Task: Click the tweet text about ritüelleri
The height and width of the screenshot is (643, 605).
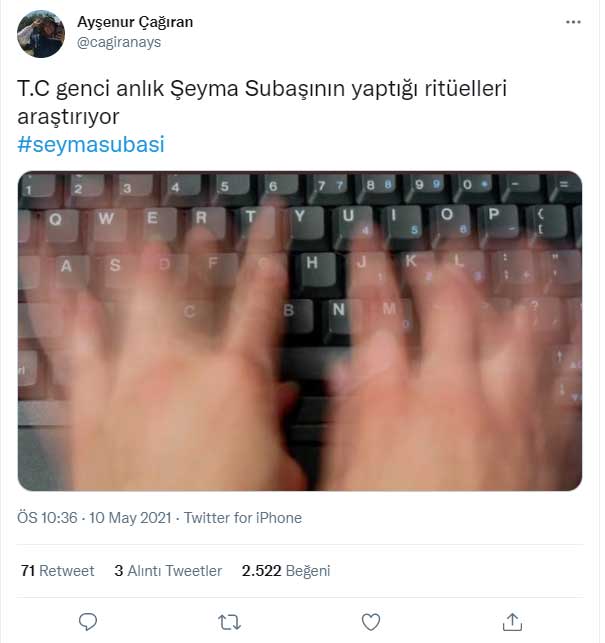Action: coord(262,102)
